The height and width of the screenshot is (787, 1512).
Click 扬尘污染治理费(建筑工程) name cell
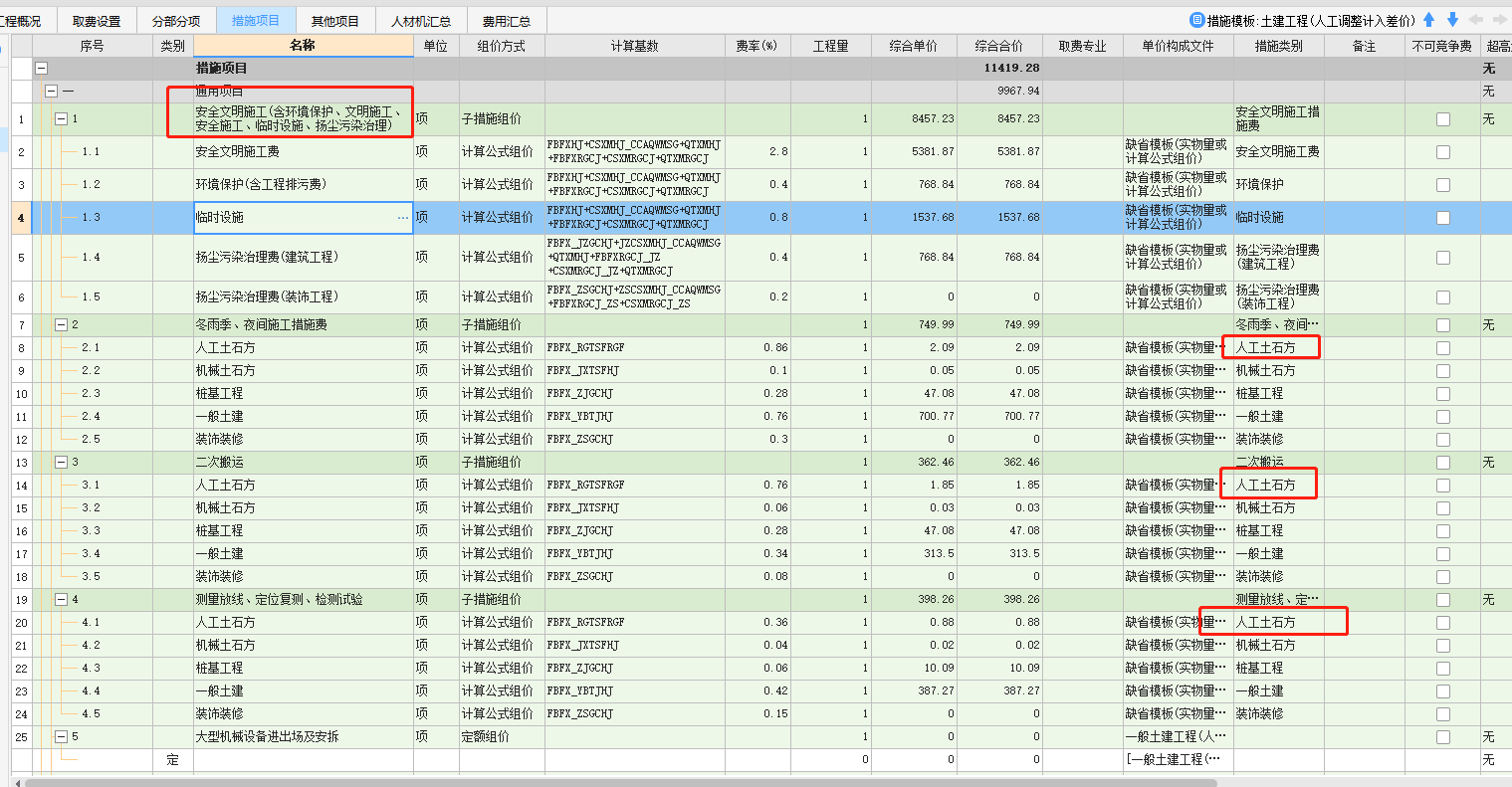pos(304,258)
